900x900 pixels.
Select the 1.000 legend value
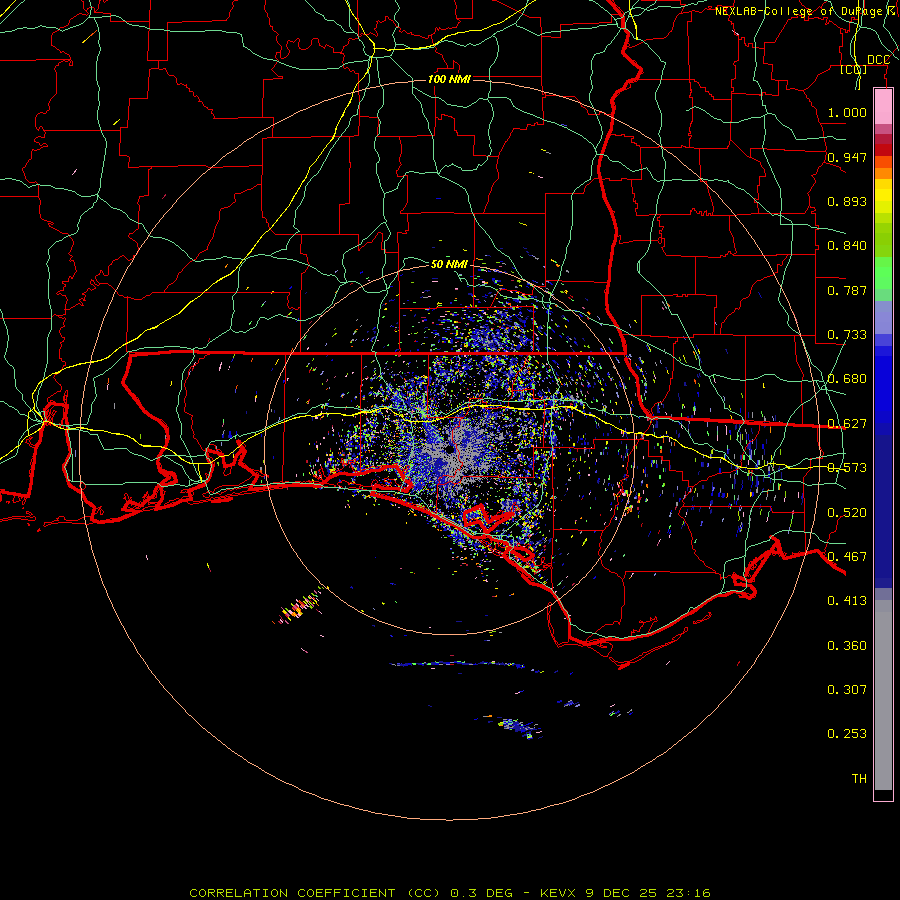(847, 112)
